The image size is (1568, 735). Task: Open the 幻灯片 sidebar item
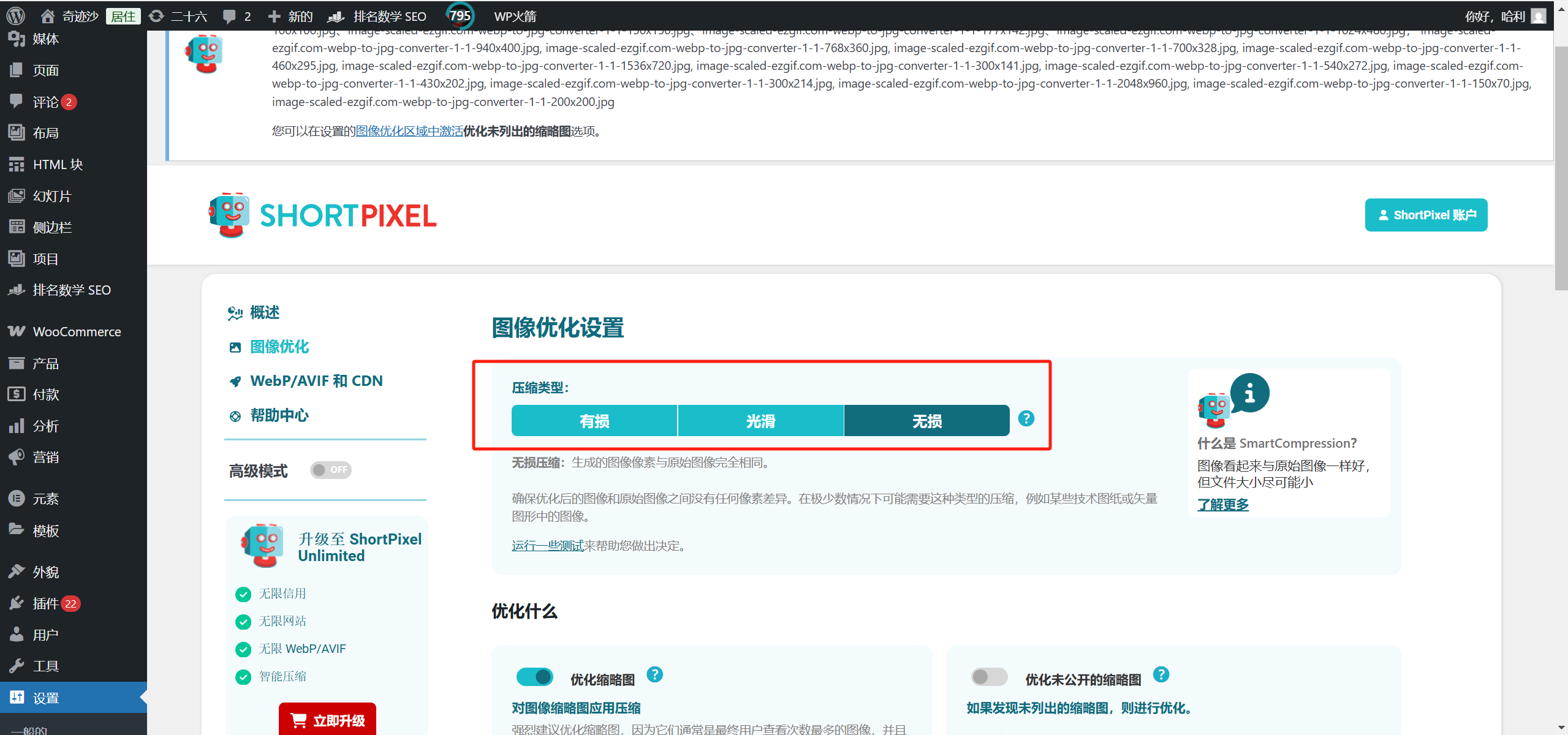[x=53, y=195]
